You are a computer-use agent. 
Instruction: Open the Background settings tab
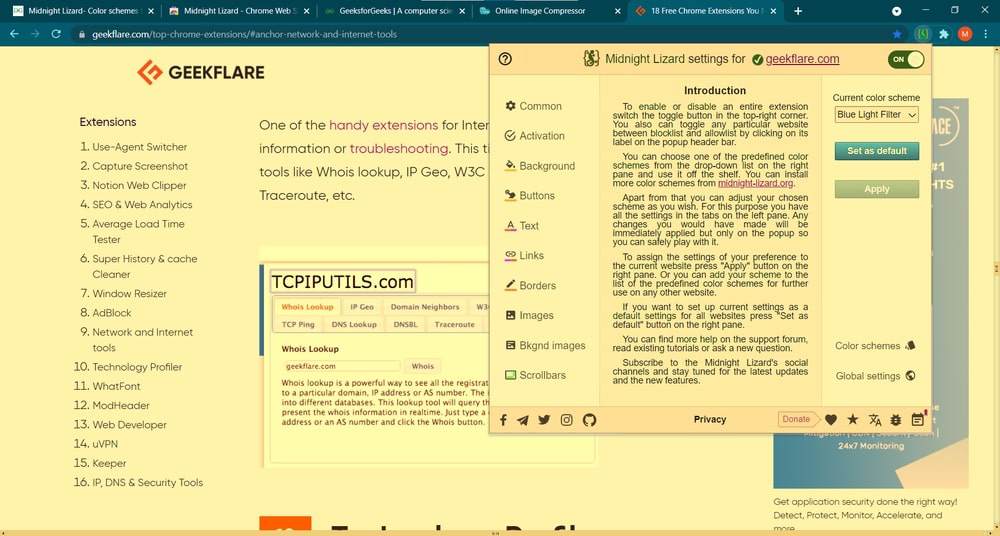[x=540, y=166]
